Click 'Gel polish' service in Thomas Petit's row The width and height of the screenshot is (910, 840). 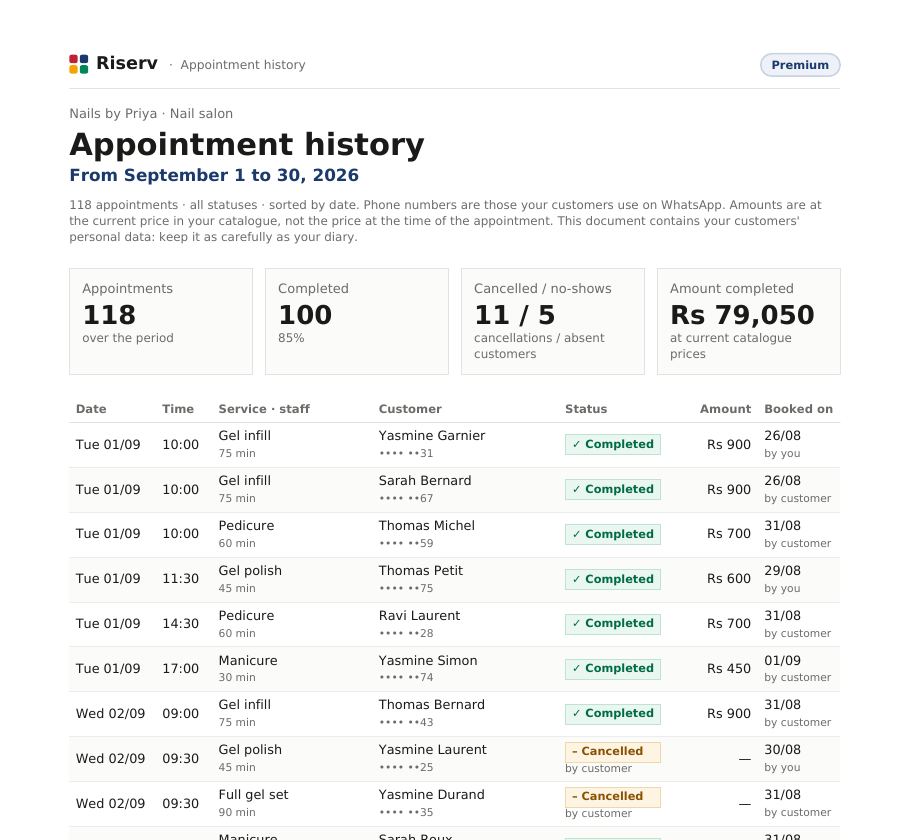(x=250, y=571)
